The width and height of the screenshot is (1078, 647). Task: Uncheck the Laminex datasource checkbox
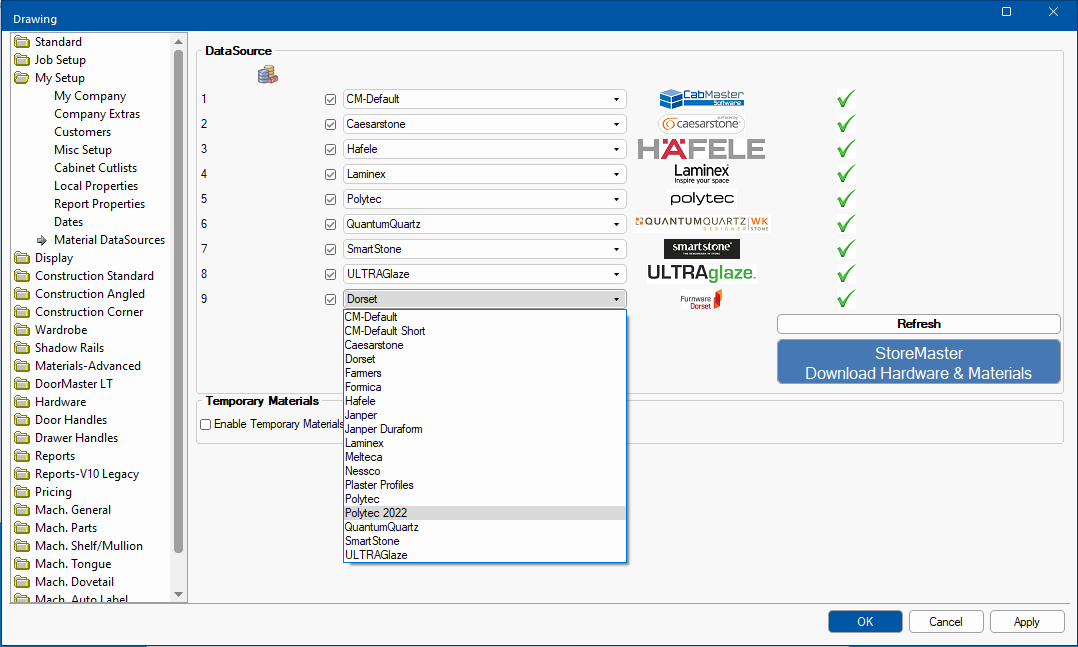pyautogui.click(x=331, y=174)
